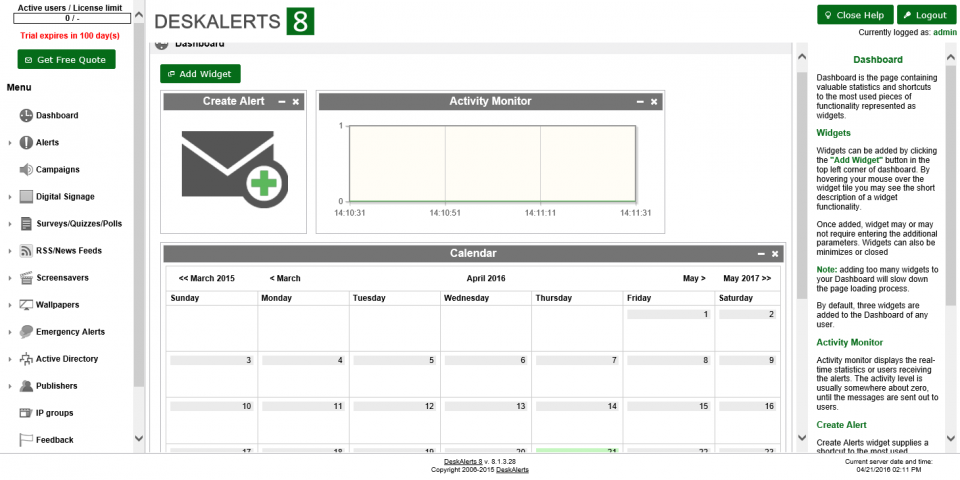Click the Publishers person icon
Screen dimensions: 960x480
click(26, 386)
